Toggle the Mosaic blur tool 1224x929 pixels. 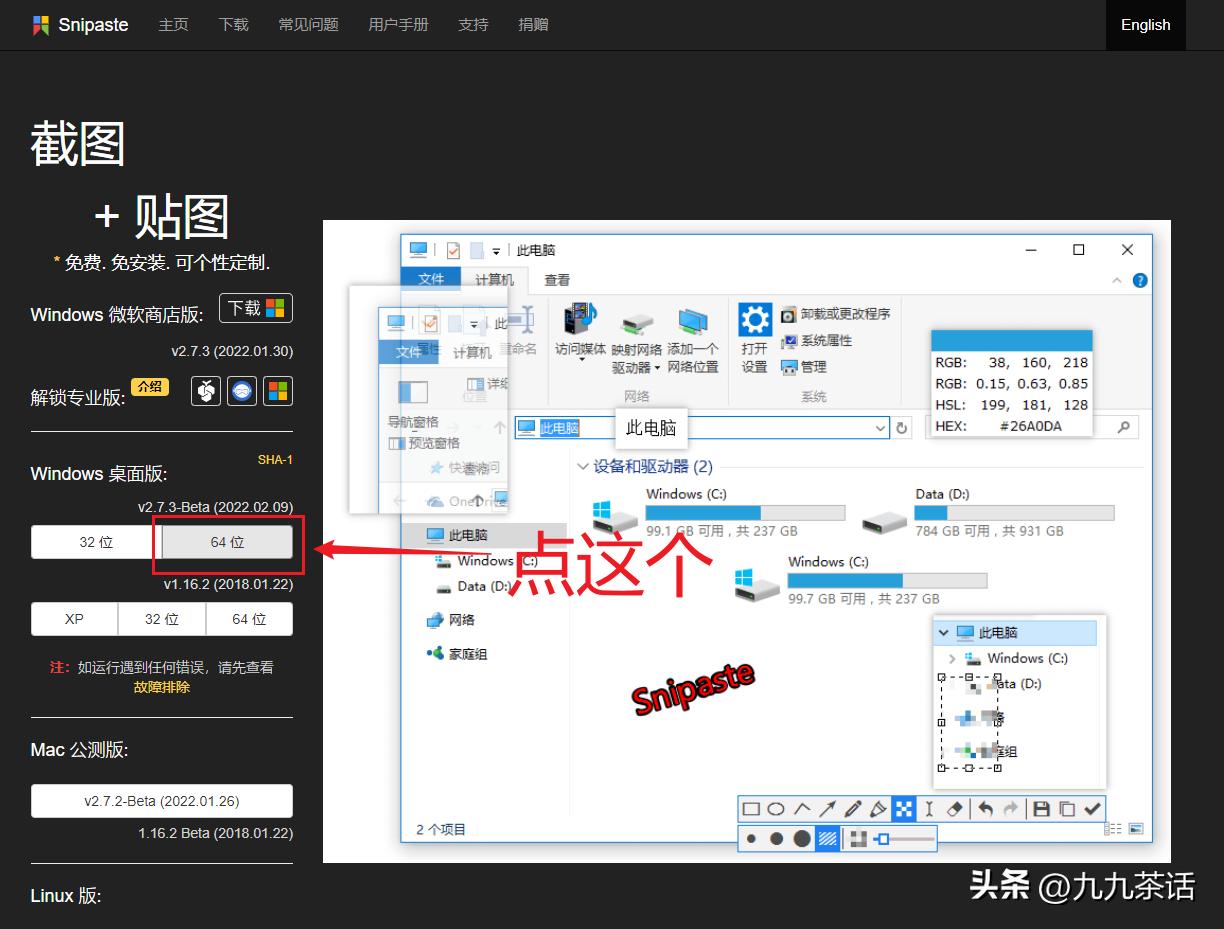point(904,808)
